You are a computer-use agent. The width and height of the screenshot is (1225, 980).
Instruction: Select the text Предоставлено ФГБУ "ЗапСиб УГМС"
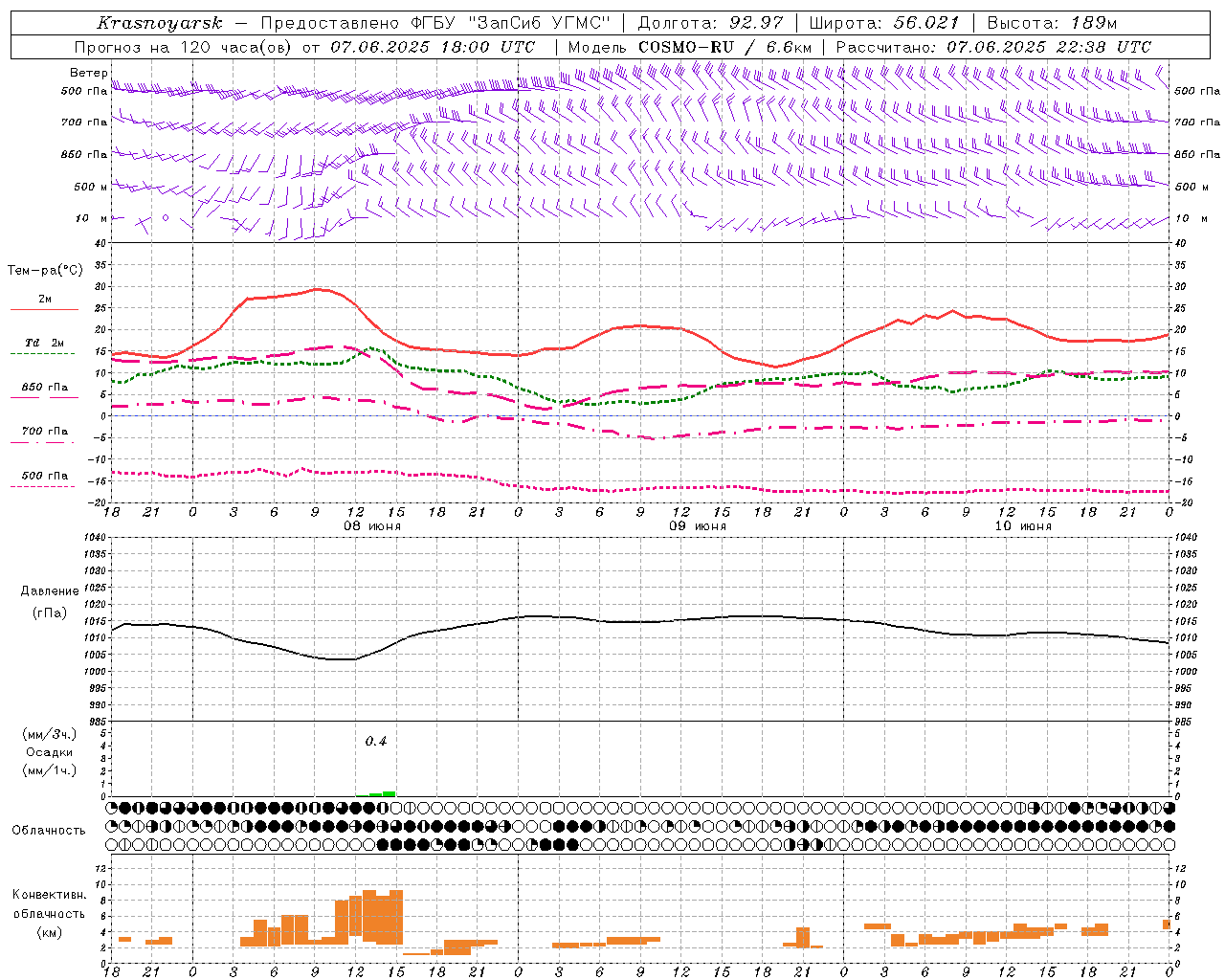(x=435, y=23)
